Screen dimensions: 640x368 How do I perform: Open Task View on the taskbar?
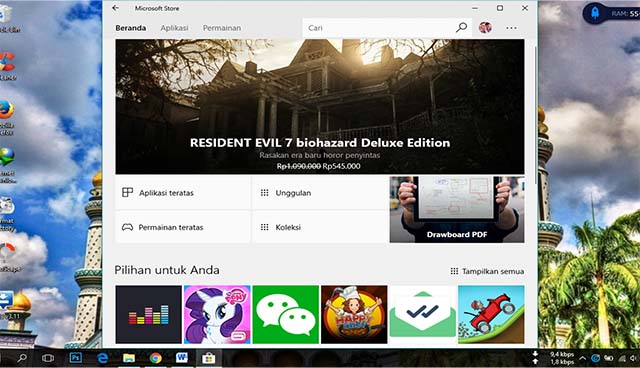tap(48, 358)
